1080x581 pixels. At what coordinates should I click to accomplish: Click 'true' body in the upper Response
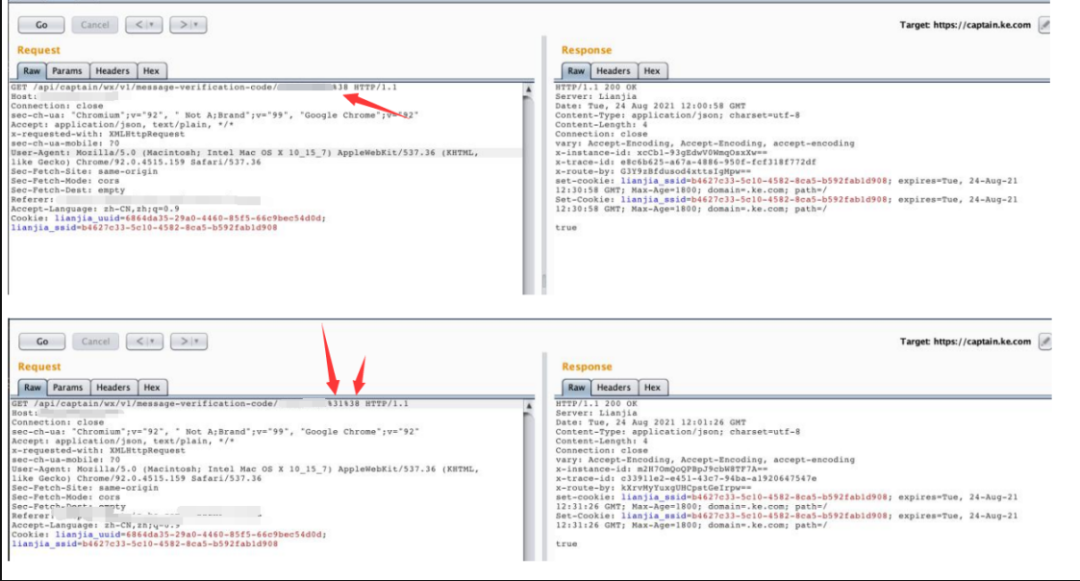(x=566, y=228)
